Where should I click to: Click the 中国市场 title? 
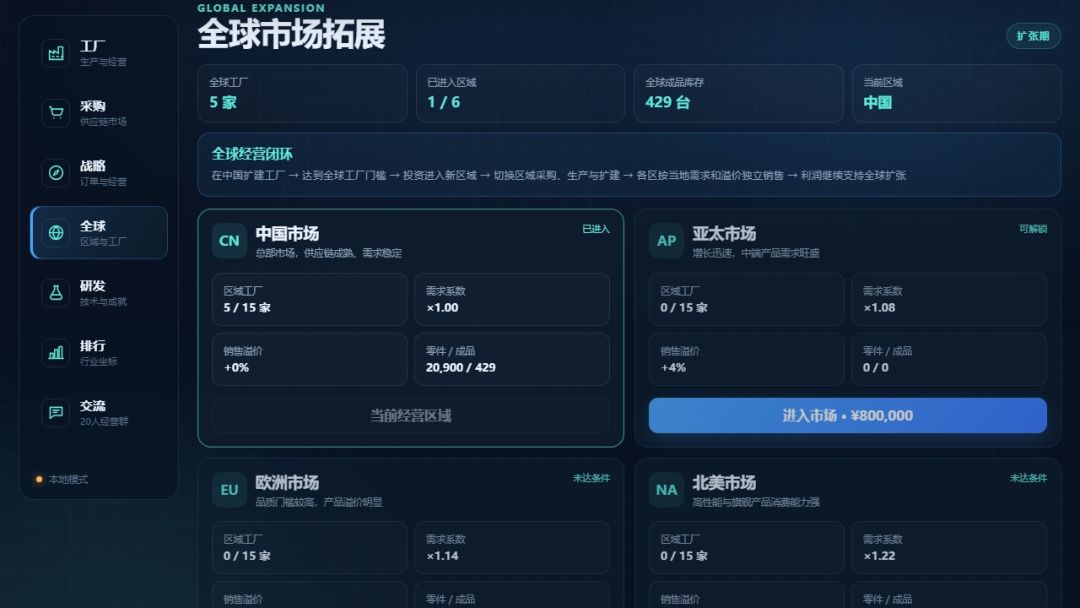[287, 234]
